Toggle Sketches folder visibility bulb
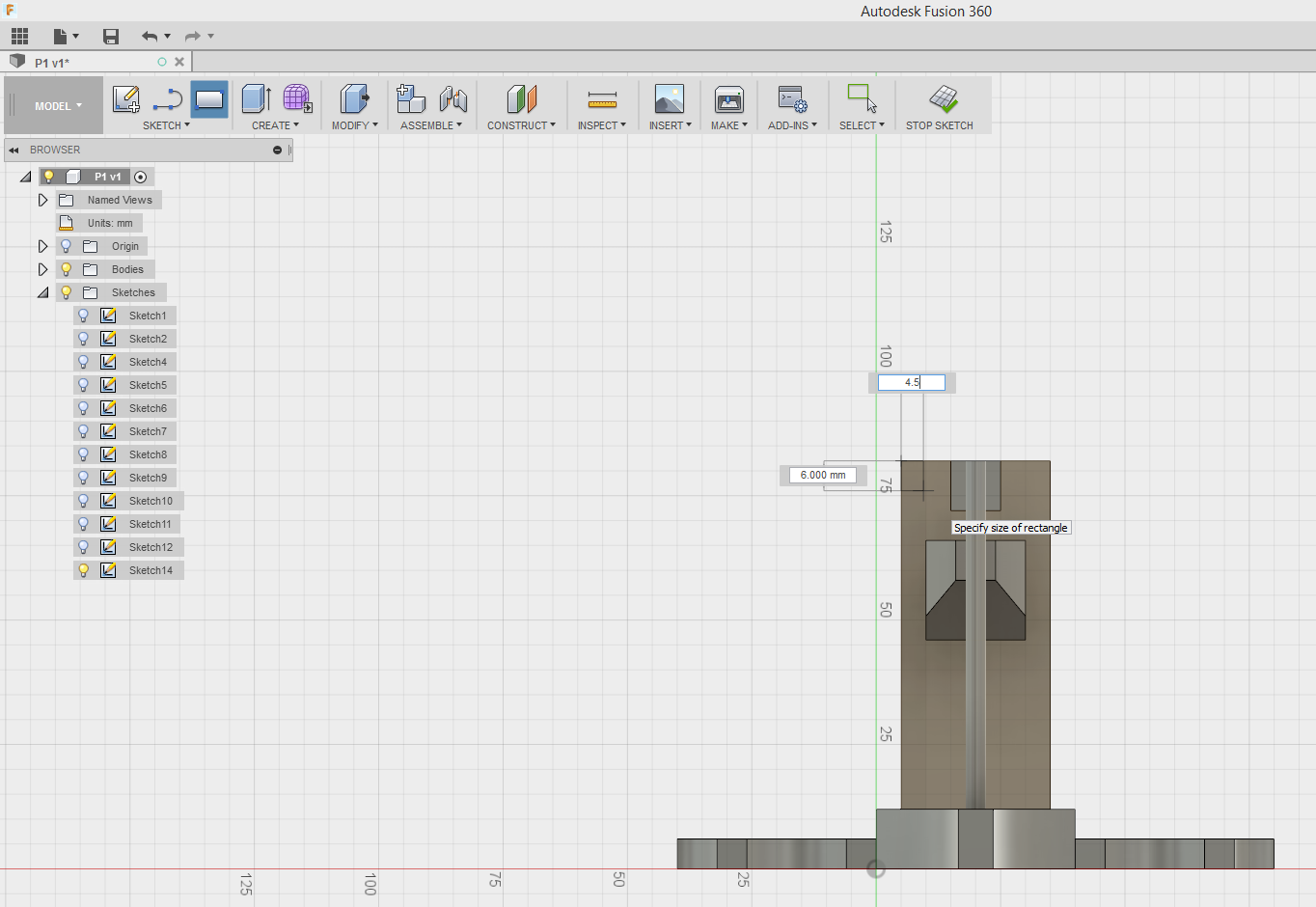 click(66, 292)
